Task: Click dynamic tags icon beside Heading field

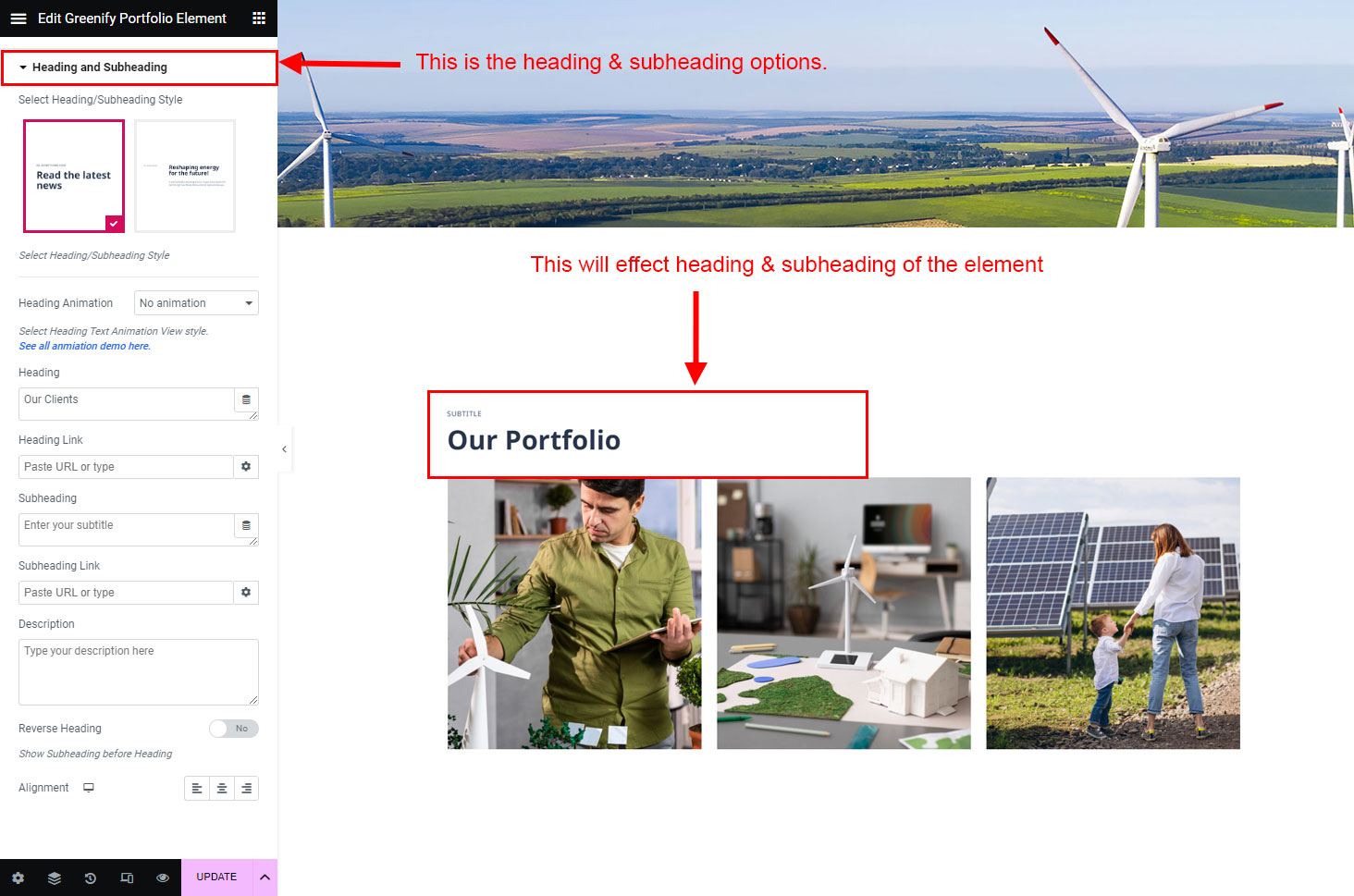Action: click(x=246, y=399)
